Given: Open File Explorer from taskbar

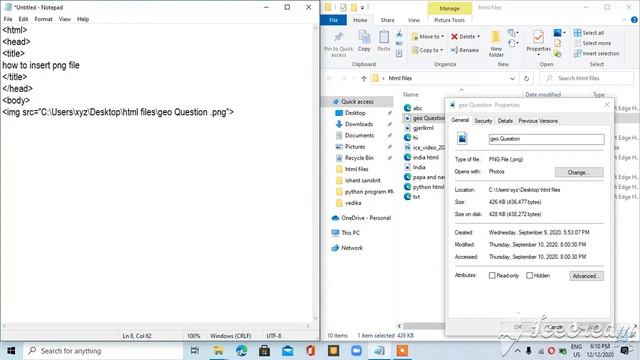Looking at the screenshot, I should click(218, 351).
